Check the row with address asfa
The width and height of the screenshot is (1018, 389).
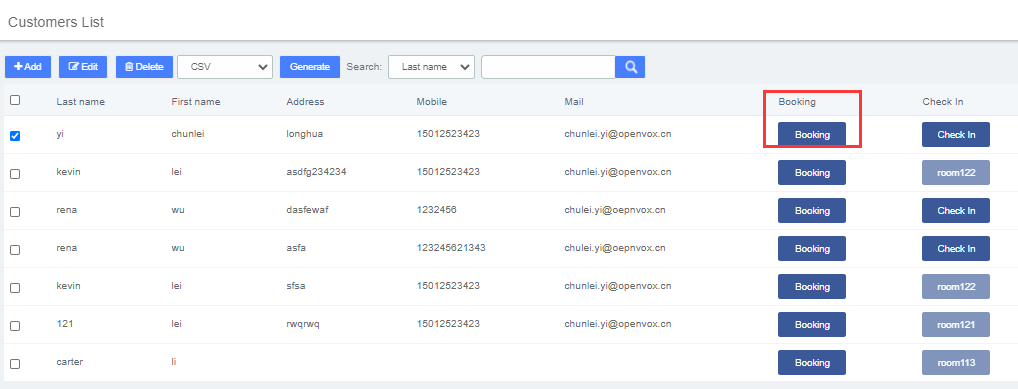click(x=16, y=250)
